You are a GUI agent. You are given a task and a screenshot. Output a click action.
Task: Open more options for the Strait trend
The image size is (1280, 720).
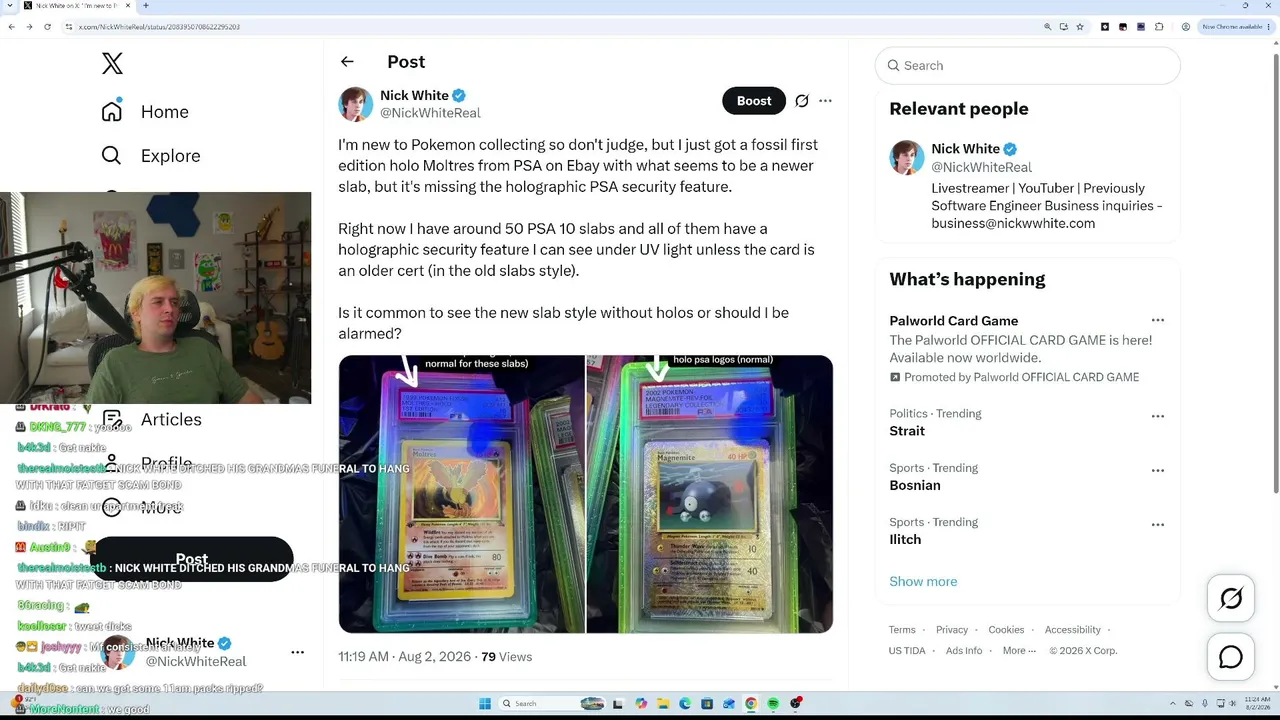[1158, 416]
